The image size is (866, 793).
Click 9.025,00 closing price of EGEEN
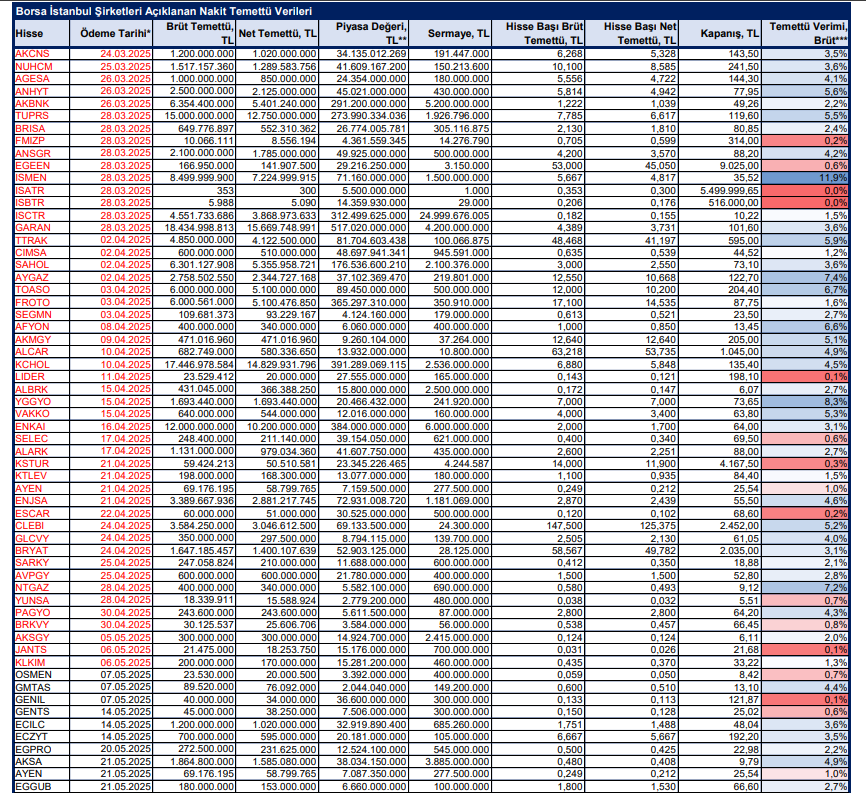[738, 166]
